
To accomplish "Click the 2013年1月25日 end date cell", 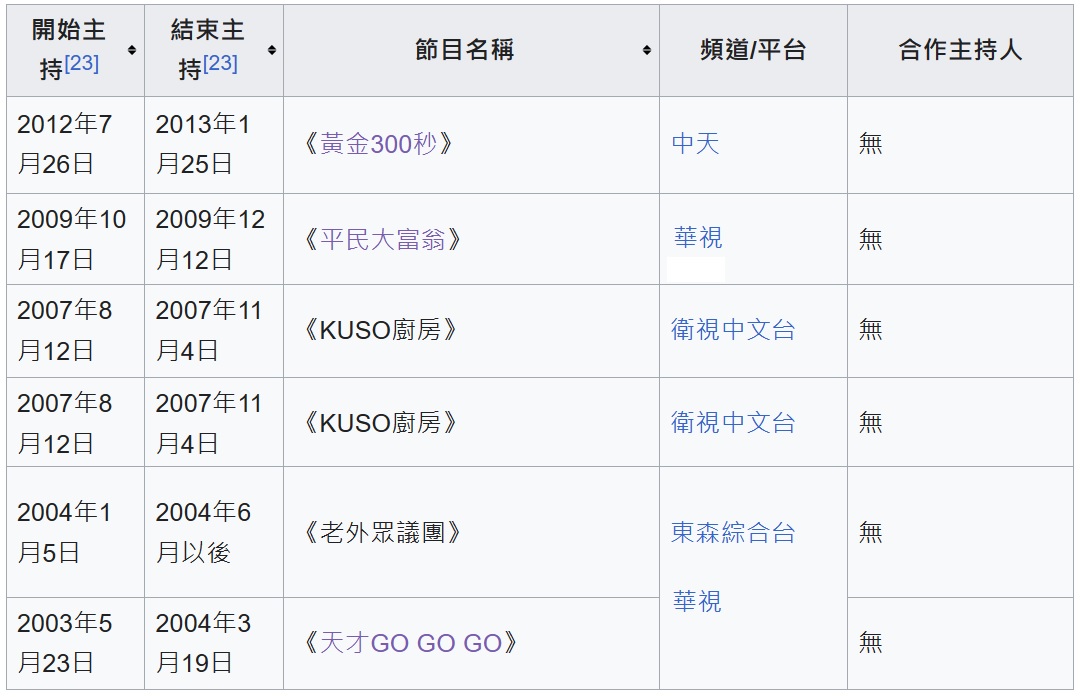I will click(203, 144).
